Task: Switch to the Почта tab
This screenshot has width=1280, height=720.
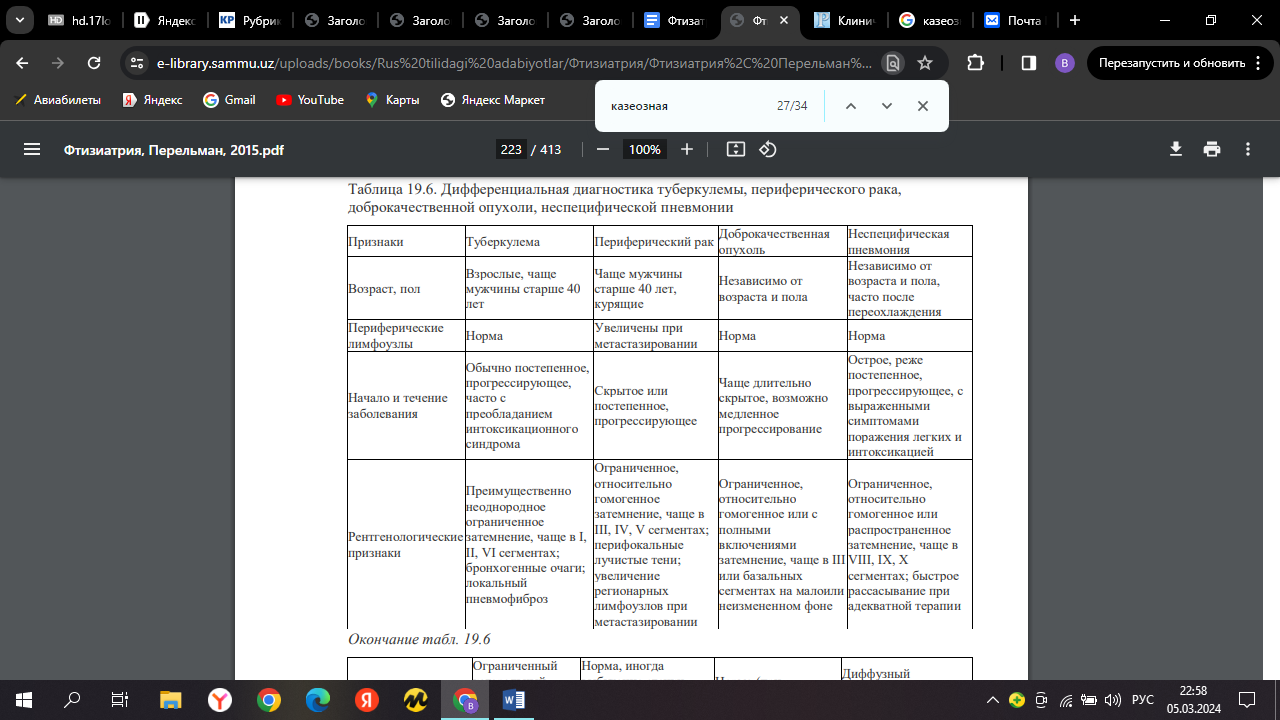Action: click(x=1016, y=20)
